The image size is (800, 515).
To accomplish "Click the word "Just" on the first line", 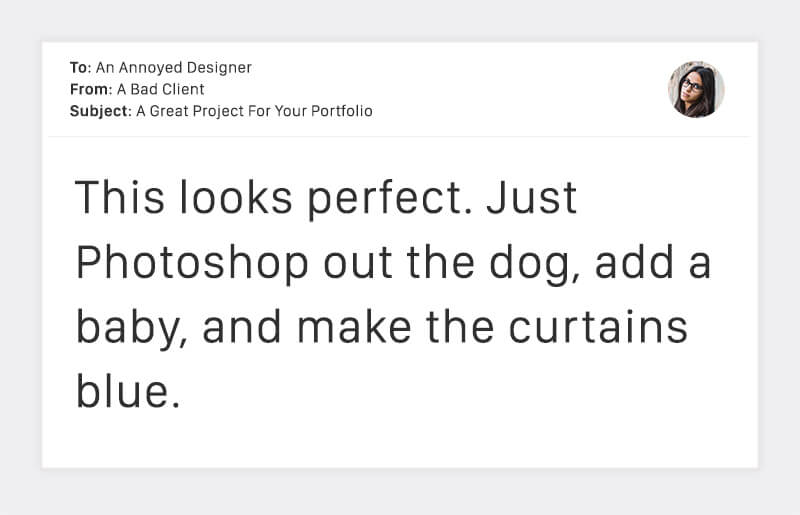I will click(532, 199).
